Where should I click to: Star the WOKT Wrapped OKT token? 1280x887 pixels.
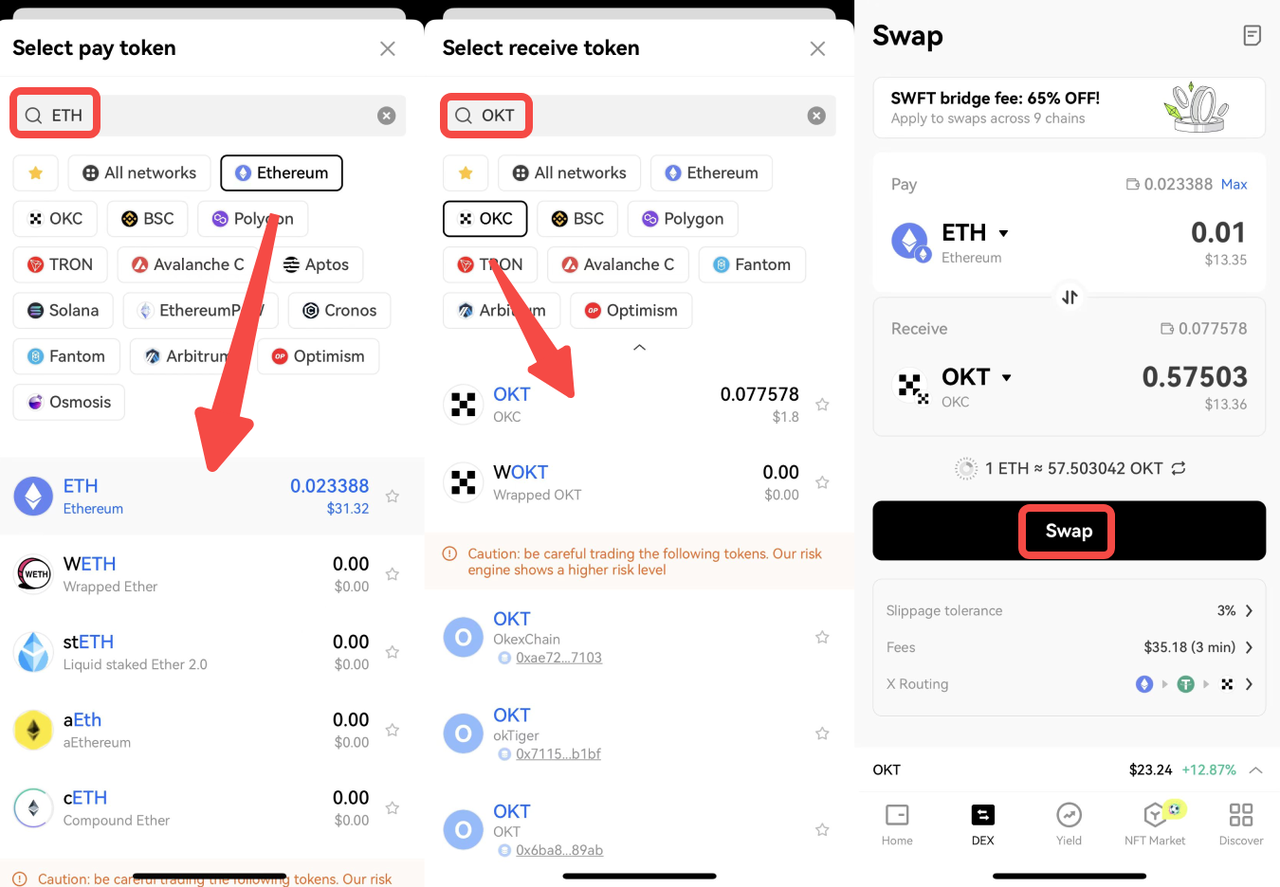(822, 482)
